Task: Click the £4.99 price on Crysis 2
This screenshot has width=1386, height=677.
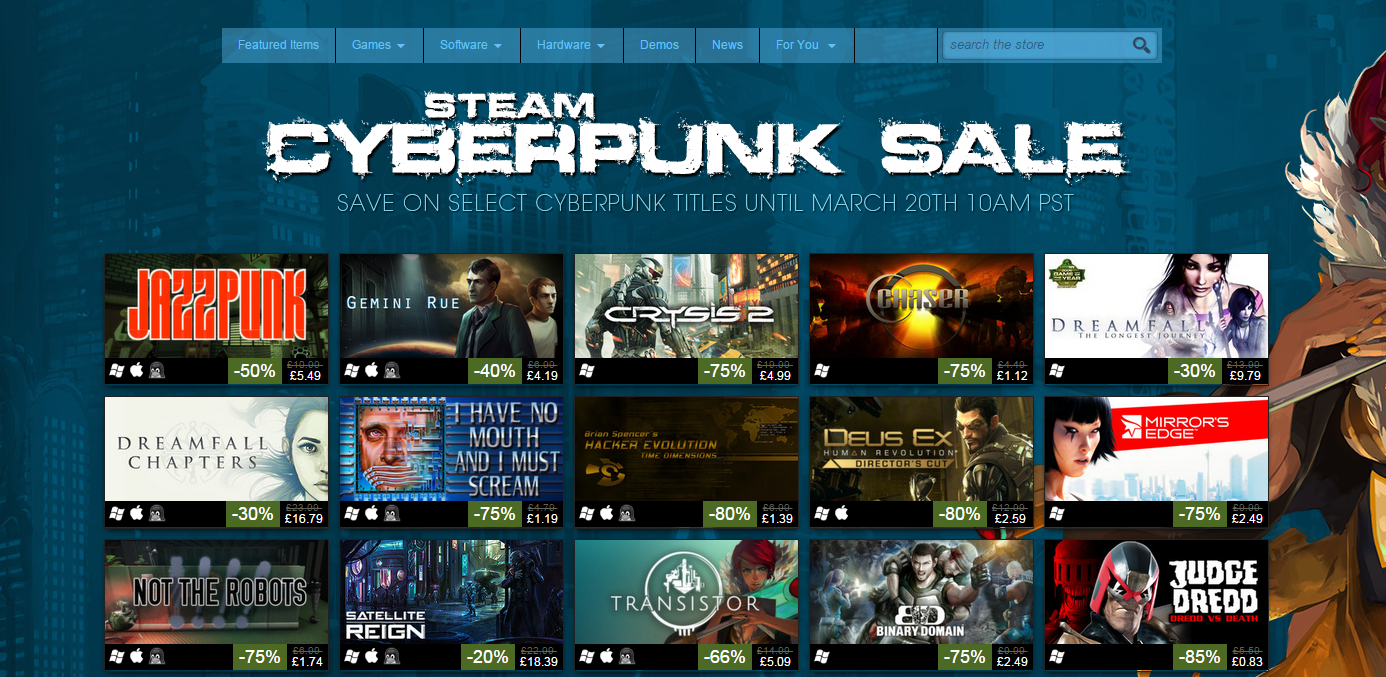Action: coord(775,376)
